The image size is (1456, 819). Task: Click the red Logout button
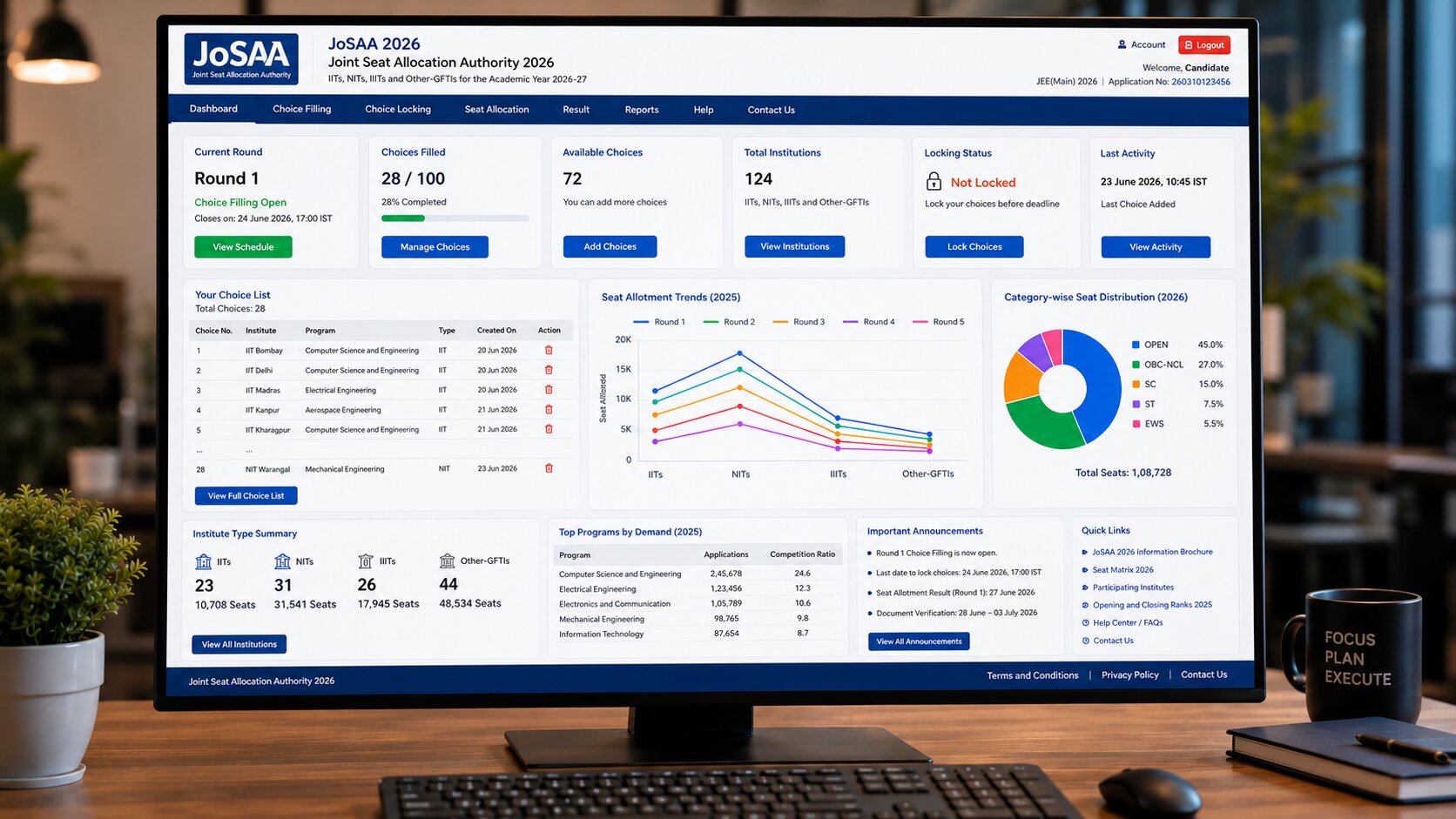coord(1204,45)
